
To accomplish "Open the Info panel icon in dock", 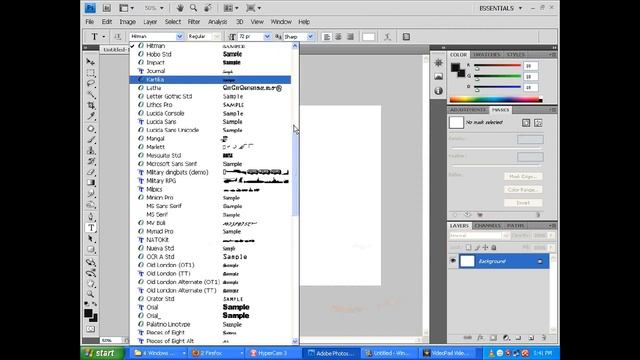I will click(438, 91).
